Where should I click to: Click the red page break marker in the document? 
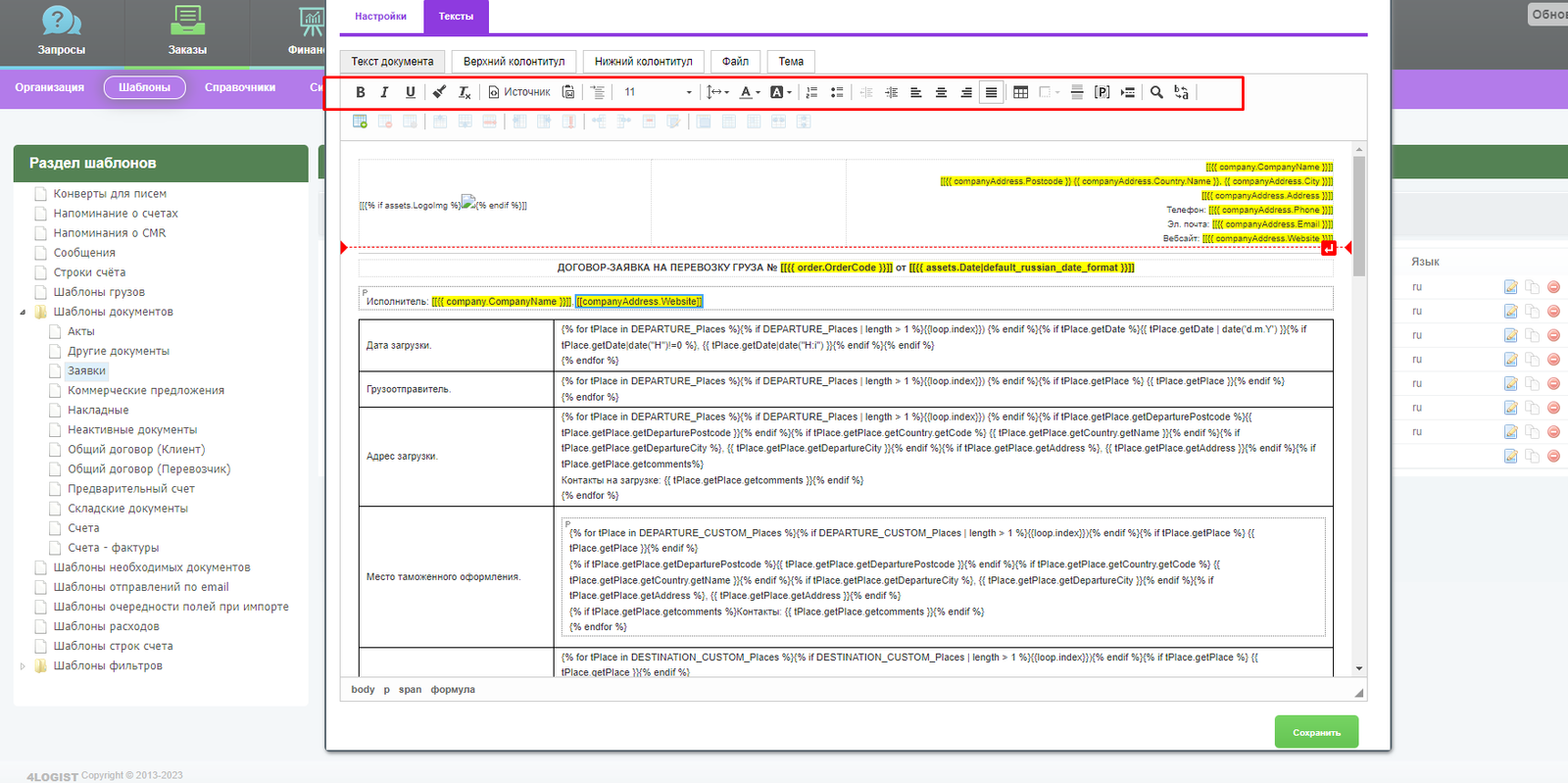pos(1328,248)
